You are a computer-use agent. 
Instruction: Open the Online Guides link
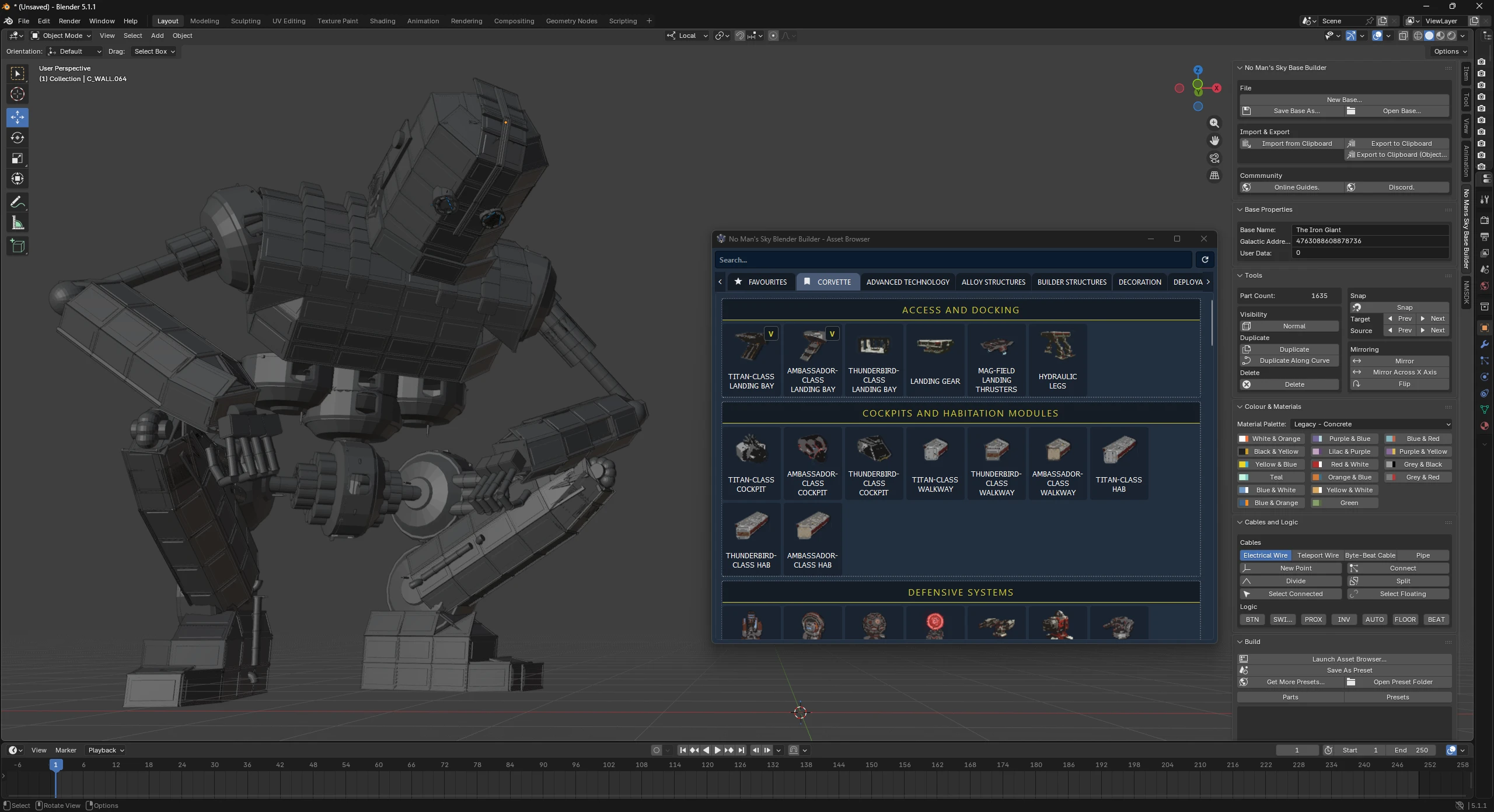click(x=1291, y=187)
